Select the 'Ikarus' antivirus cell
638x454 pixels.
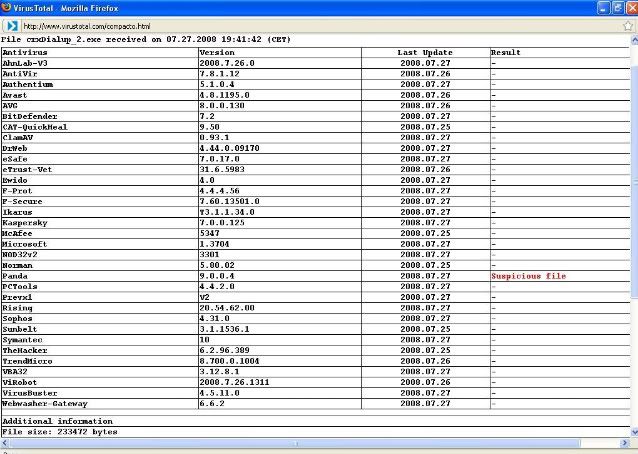tap(100, 212)
